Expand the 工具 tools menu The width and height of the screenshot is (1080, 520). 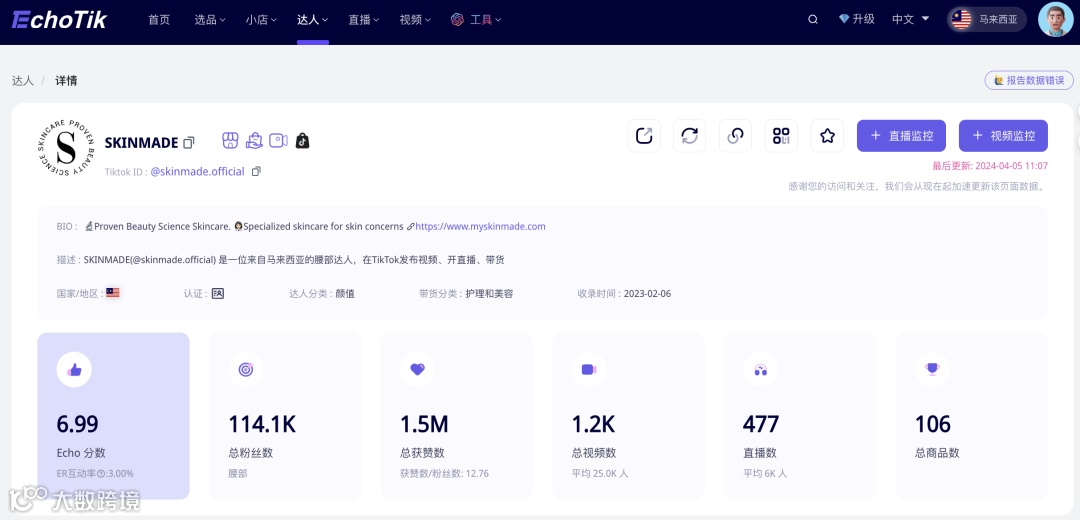[x=476, y=20]
